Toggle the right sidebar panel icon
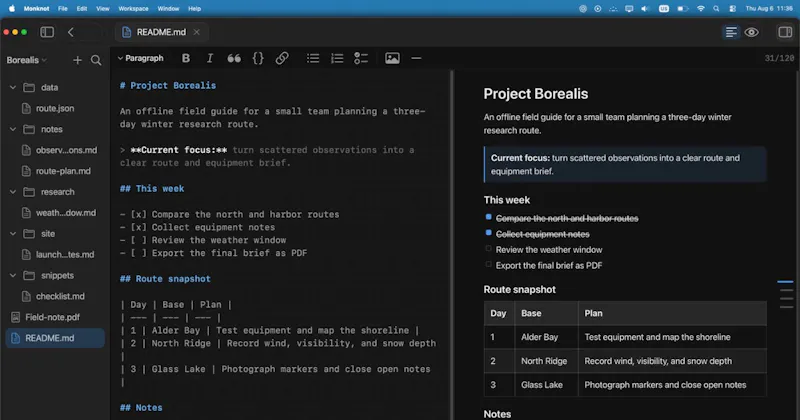800x420 pixels. tap(785, 32)
